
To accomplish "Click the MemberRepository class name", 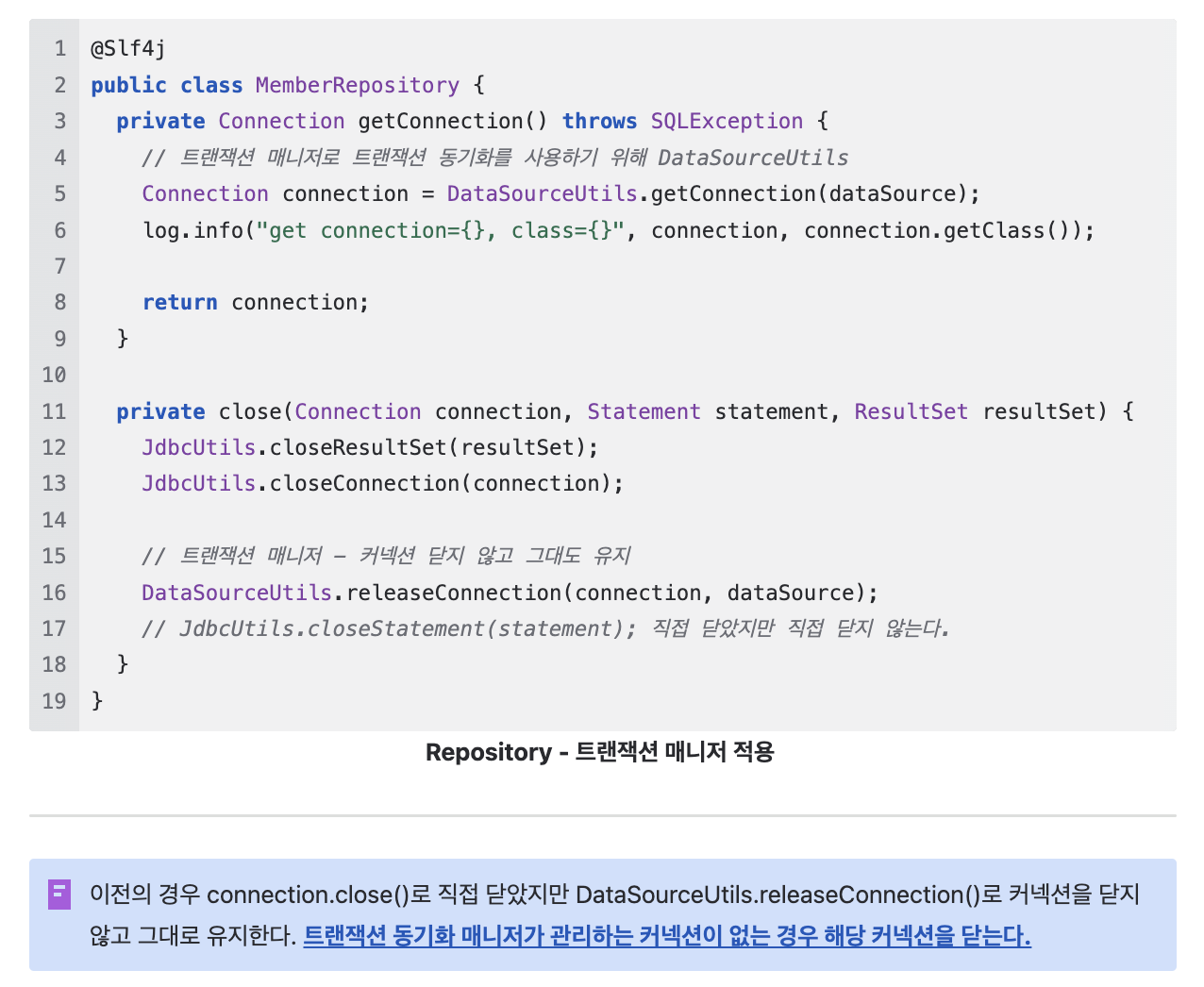I will [x=358, y=85].
